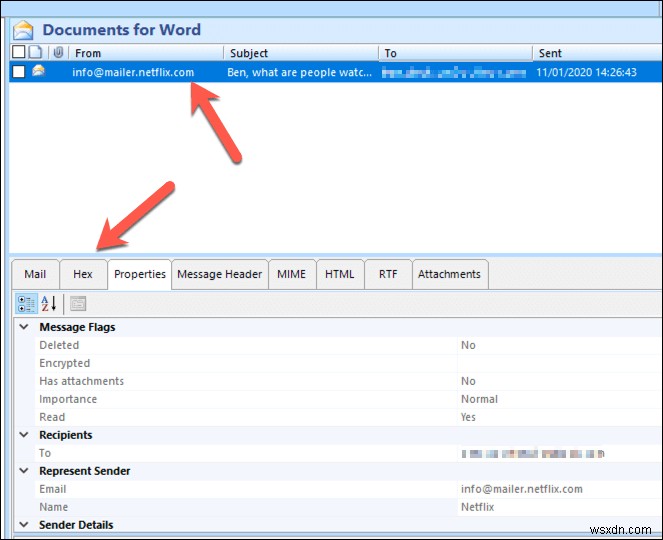
Task: Check the box for the Netflix email row
Action: click(19, 72)
